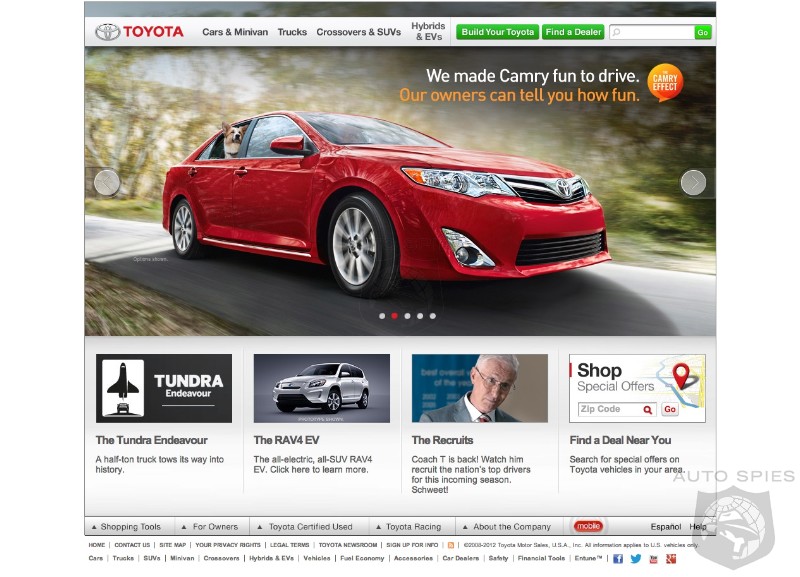Click the red Camry hero image
Screen dimensions: 800x577
[386, 204]
